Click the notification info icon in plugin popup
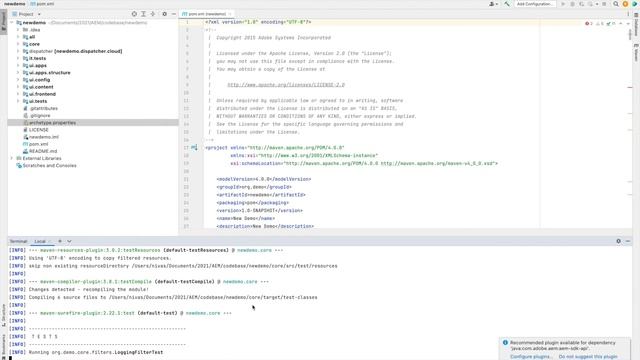Viewport: 640px width, 360px height. coord(505,343)
